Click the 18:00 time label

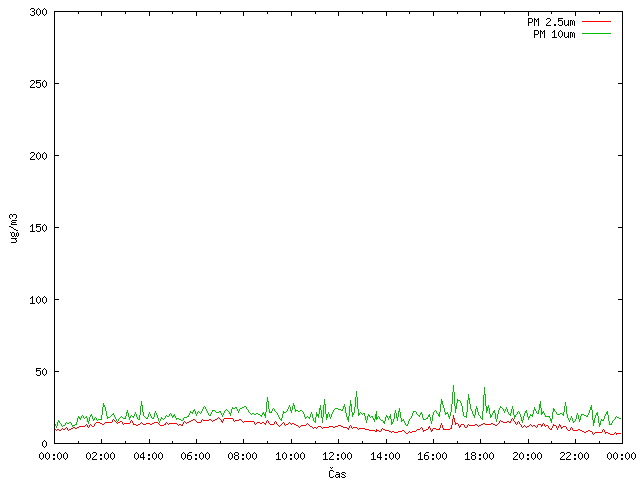(x=480, y=456)
